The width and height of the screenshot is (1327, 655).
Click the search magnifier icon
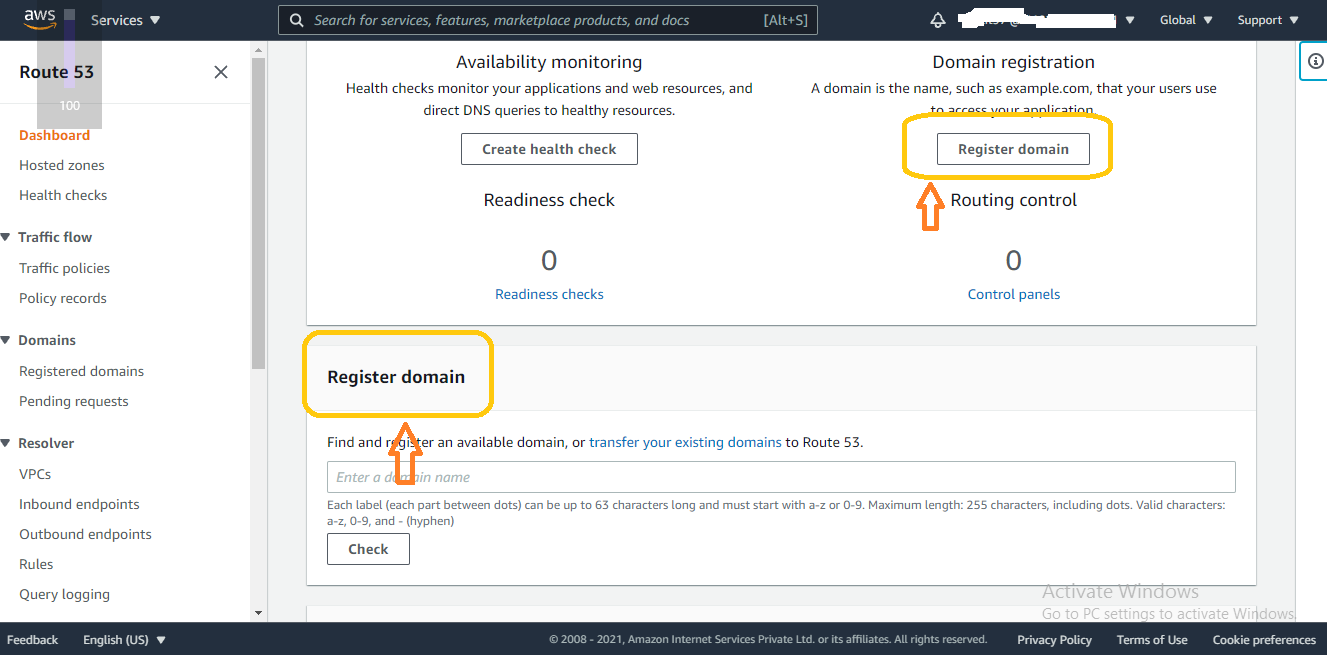[296, 19]
